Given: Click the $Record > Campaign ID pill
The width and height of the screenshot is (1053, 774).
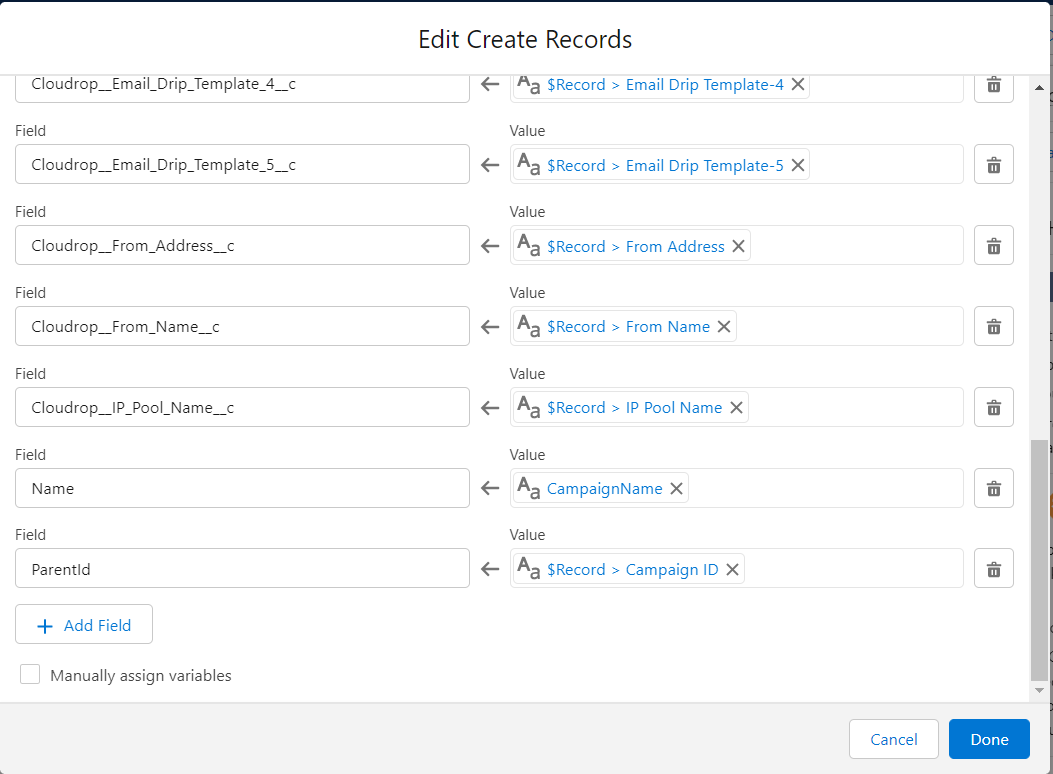Looking at the screenshot, I should point(629,569).
